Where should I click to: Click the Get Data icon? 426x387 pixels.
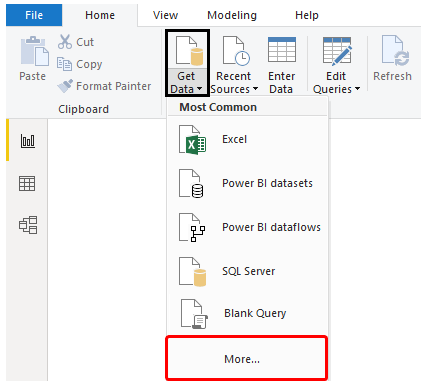[x=189, y=51]
